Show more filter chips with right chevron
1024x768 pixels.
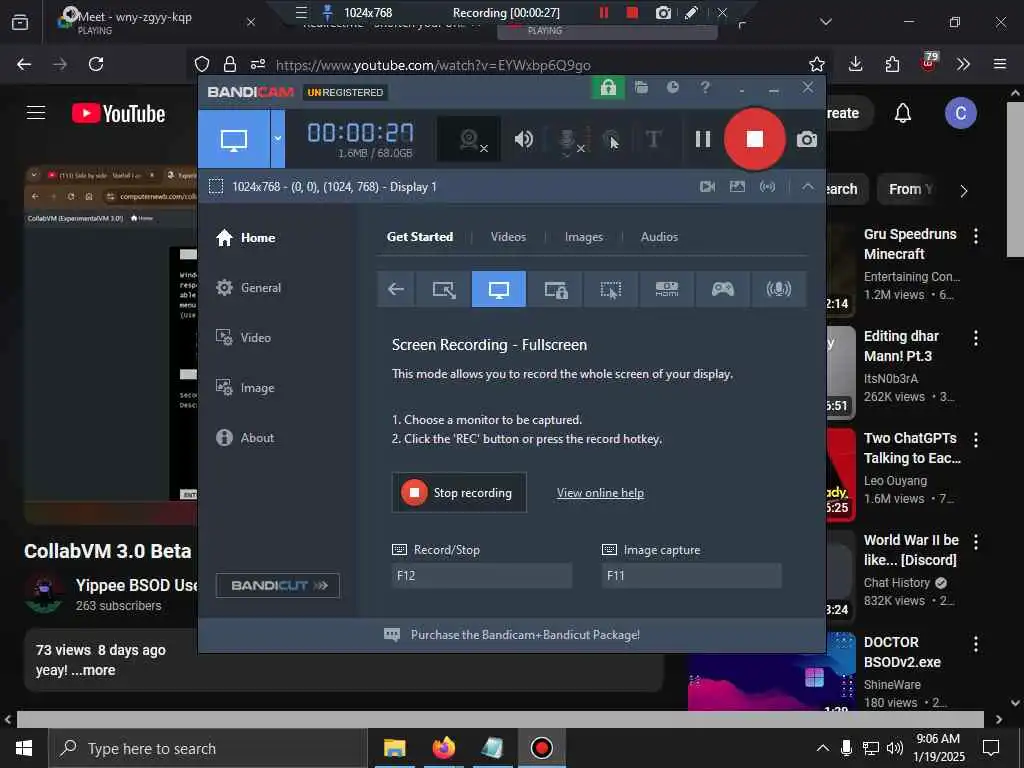point(964,191)
